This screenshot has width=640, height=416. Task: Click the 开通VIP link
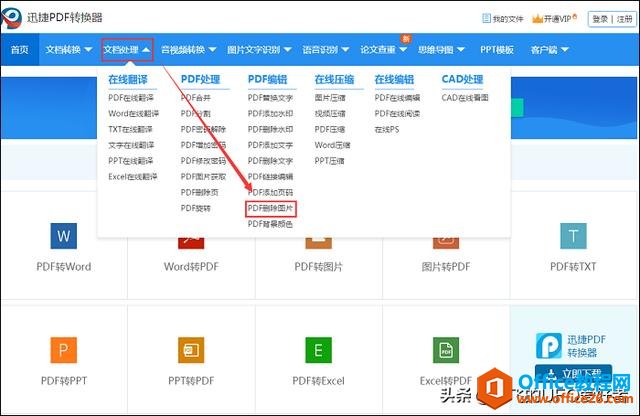(x=558, y=19)
